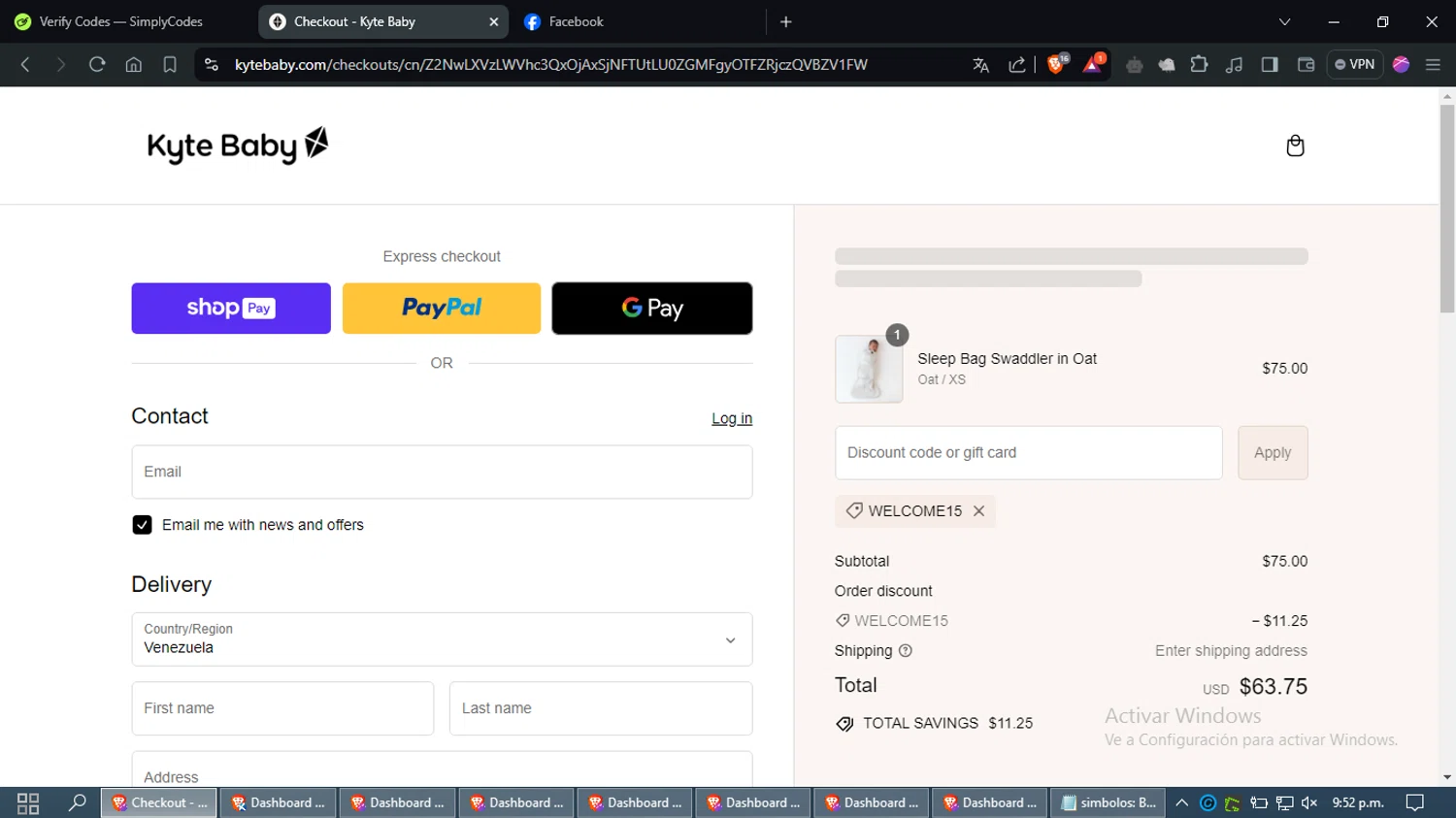Click the Address field

click(442, 769)
